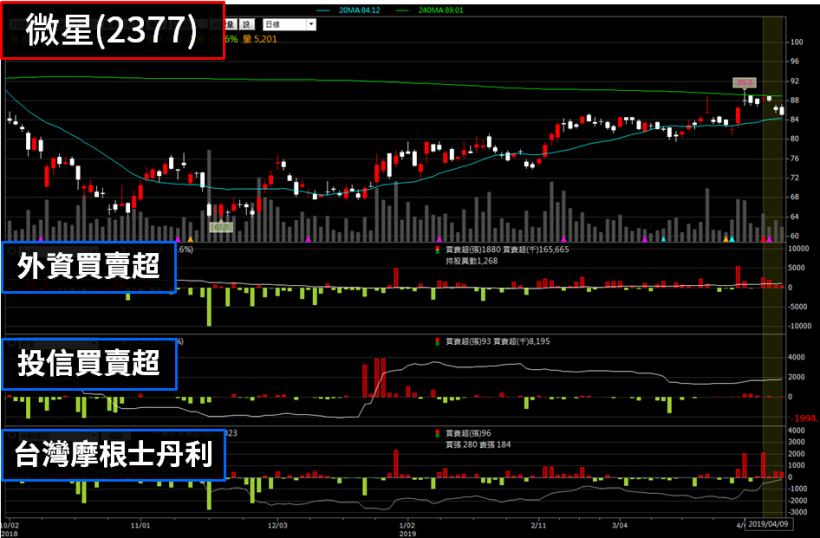Click the 89.8 high price label

coord(744,83)
